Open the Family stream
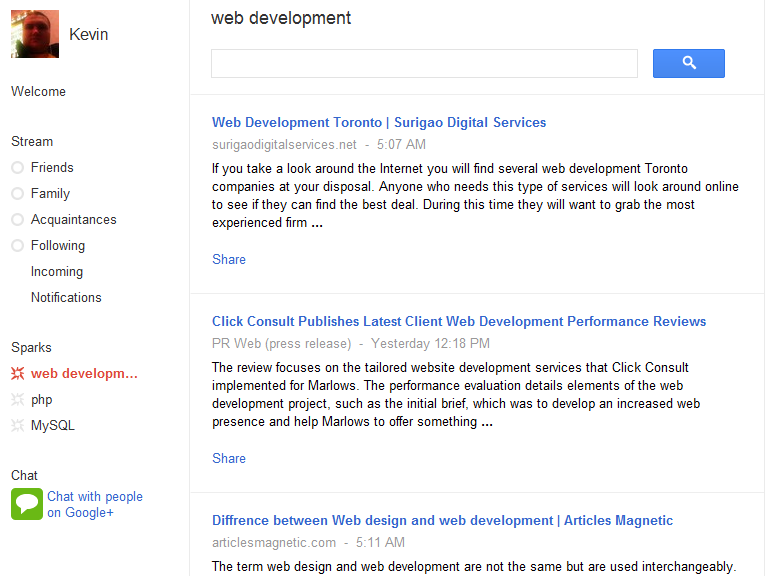This screenshot has height=576, width=776. (50, 193)
